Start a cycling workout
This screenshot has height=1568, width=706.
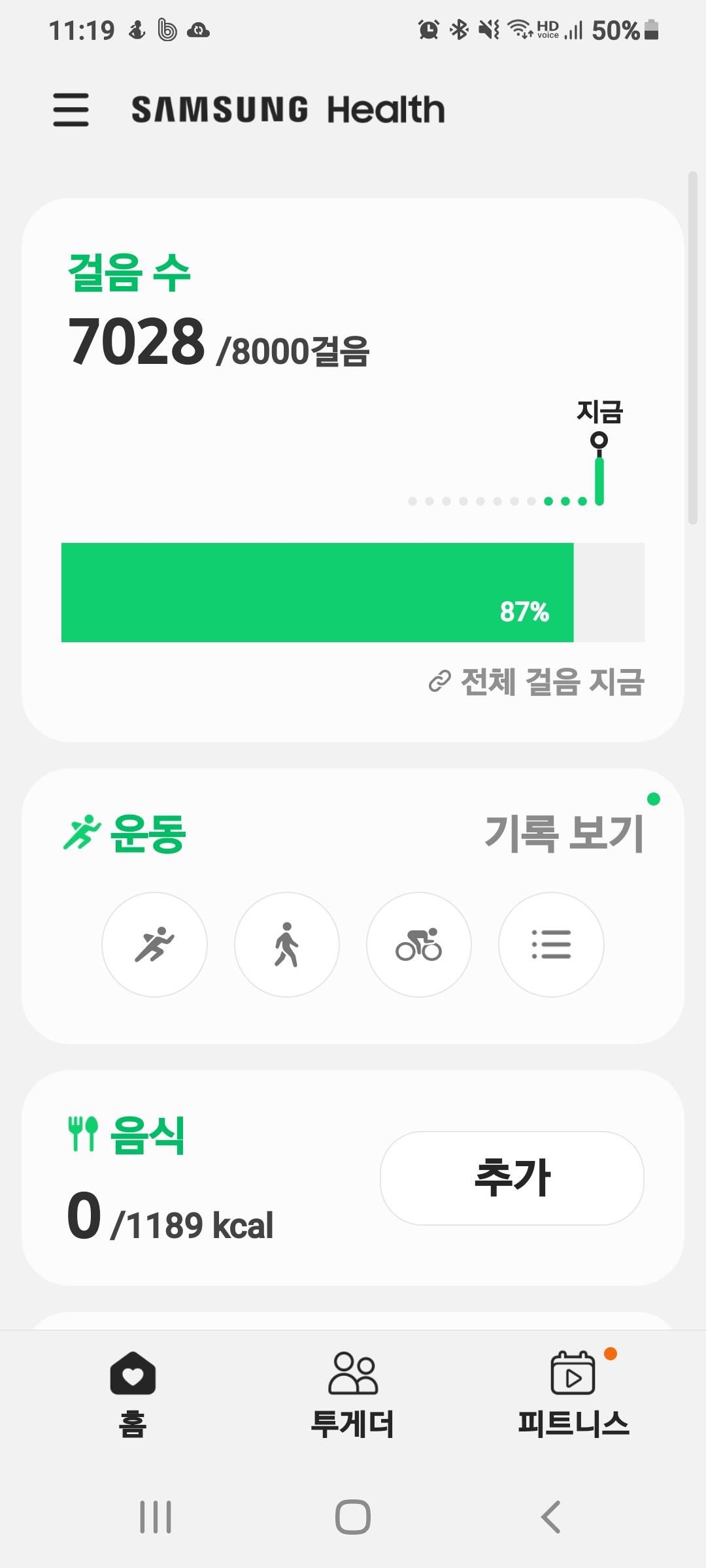pyautogui.click(x=418, y=945)
